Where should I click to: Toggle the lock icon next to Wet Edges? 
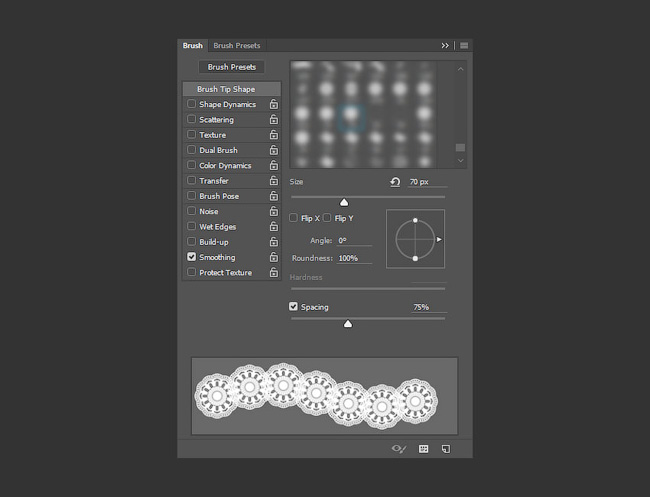coord(274,227)
